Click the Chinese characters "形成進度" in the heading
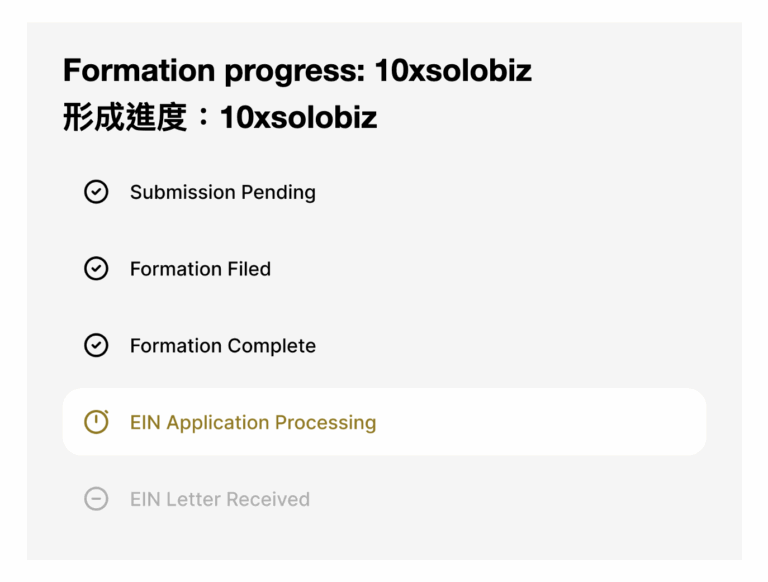 (124, 118)
